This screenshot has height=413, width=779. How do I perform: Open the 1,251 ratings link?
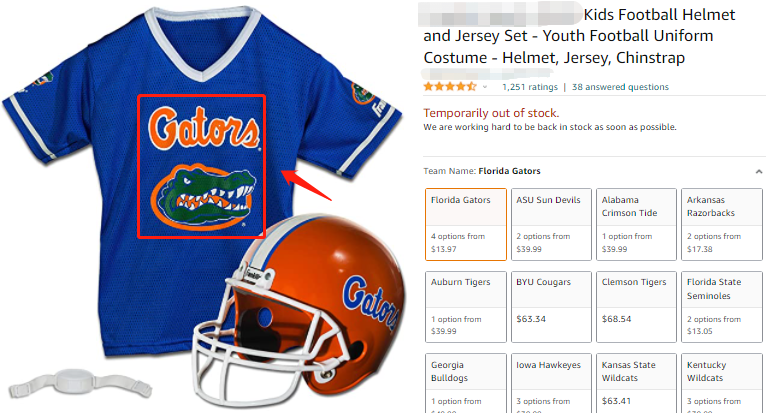(x=529, y=87)
